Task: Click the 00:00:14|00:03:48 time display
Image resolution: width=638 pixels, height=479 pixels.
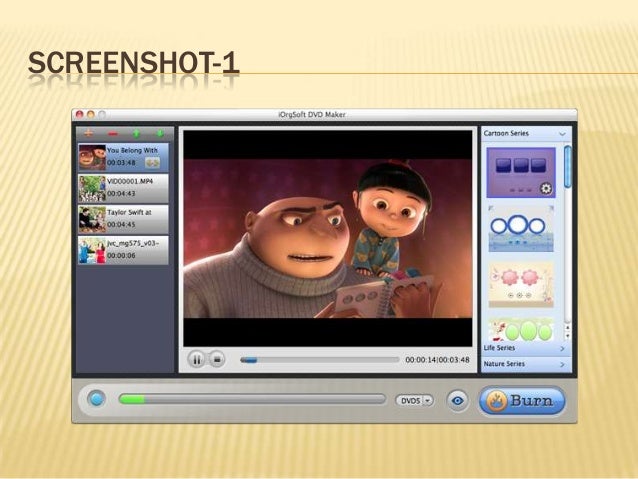Action: click(437, 360)
